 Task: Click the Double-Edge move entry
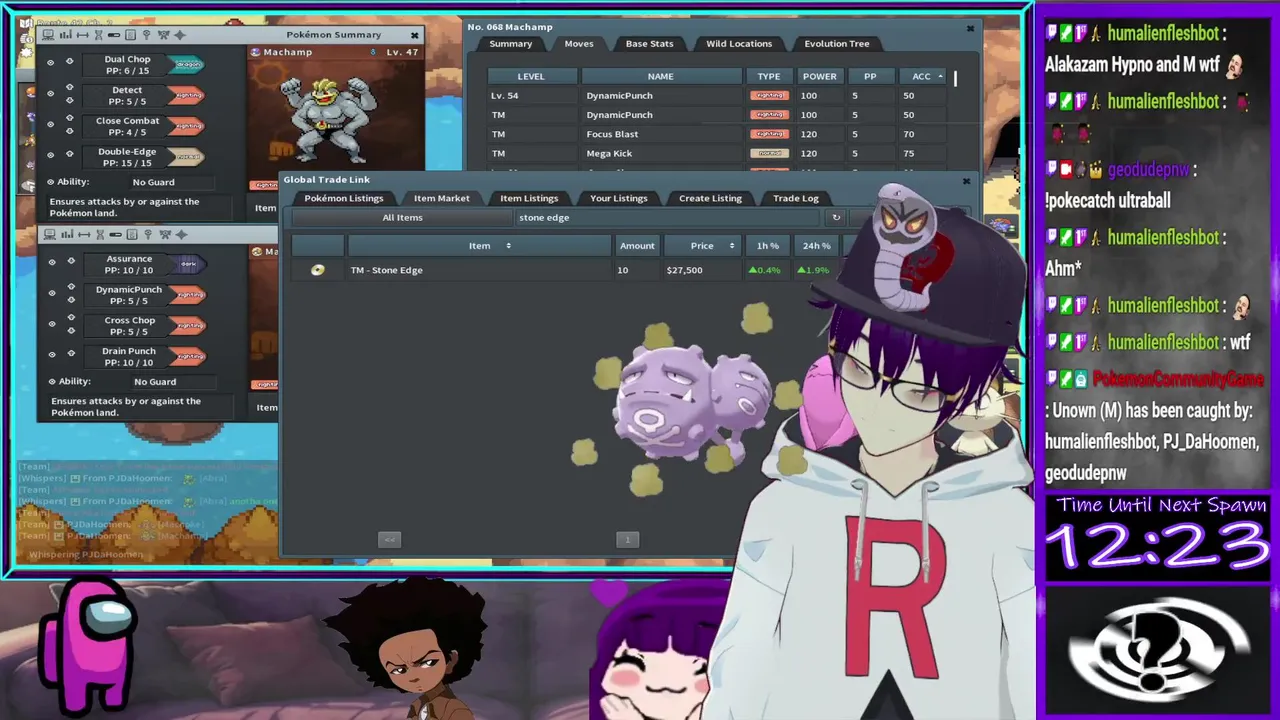[127, 157]
